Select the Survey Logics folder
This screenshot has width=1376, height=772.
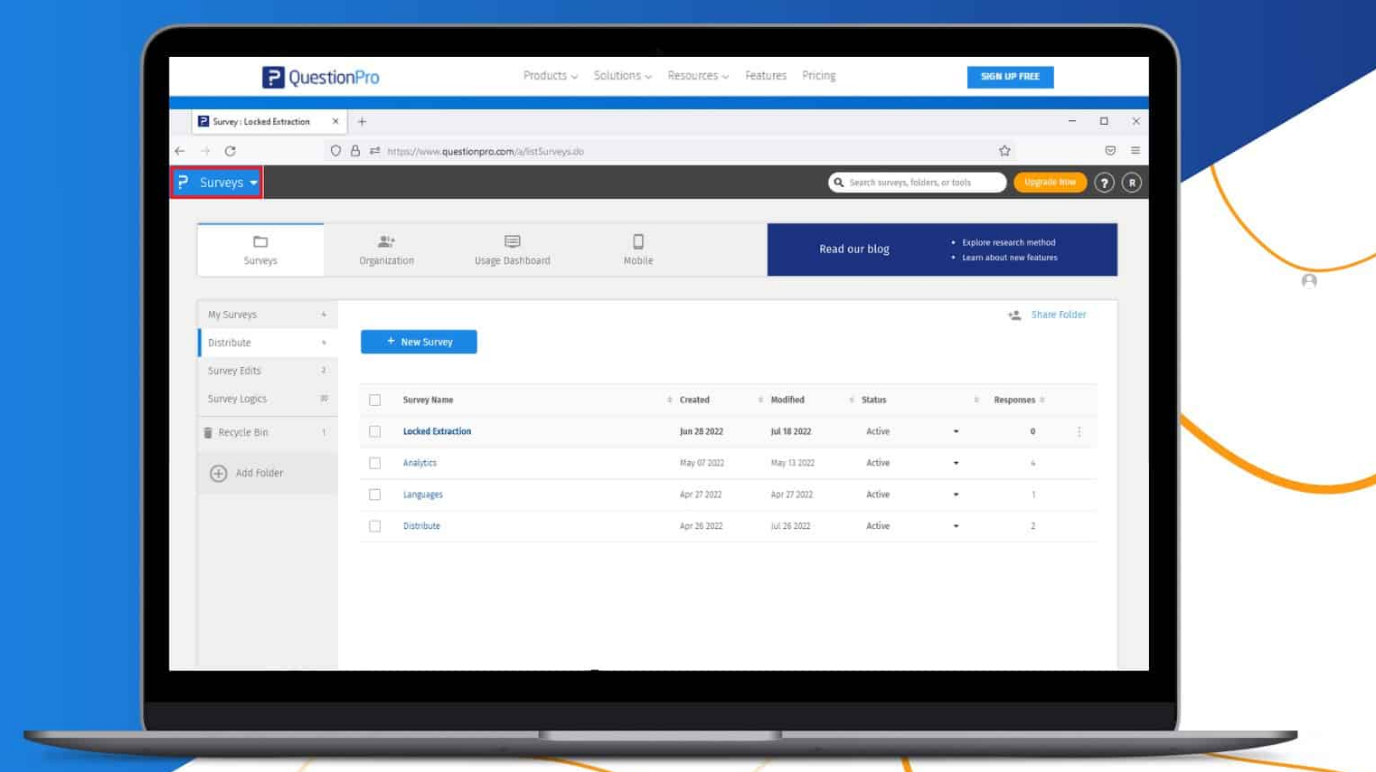267,399
